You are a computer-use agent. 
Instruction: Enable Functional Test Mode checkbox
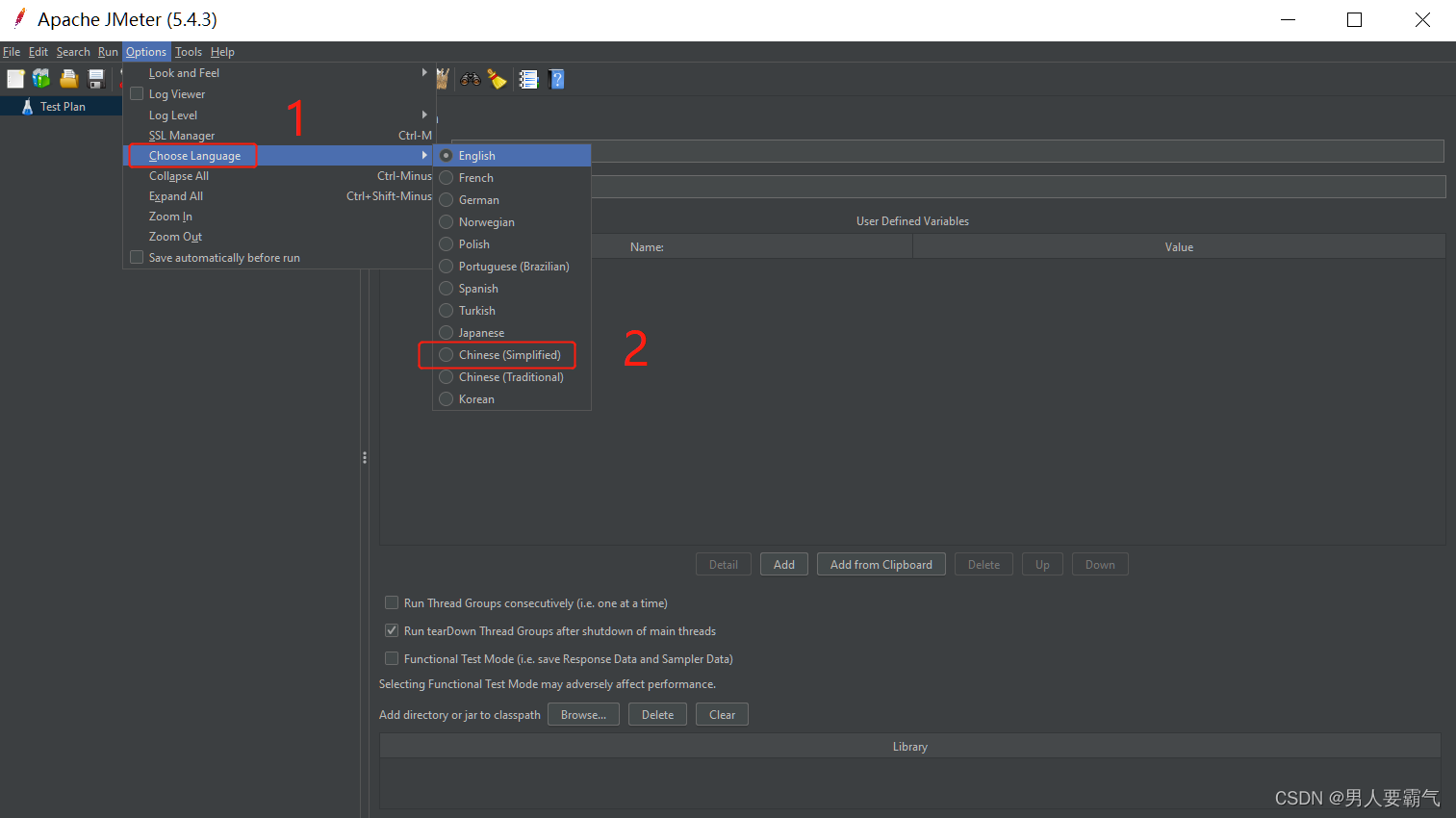click(x=392, y=658)
